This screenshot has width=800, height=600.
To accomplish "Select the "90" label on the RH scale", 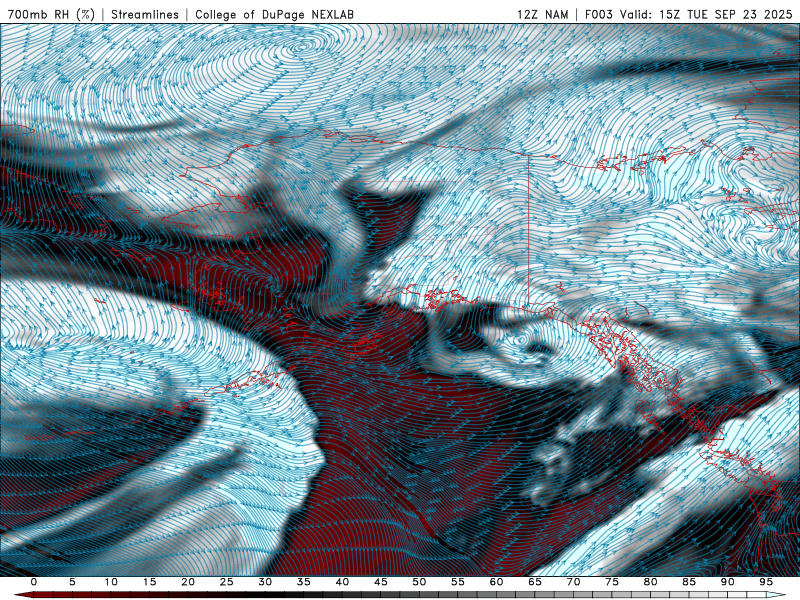I will [x=728, y=582].
